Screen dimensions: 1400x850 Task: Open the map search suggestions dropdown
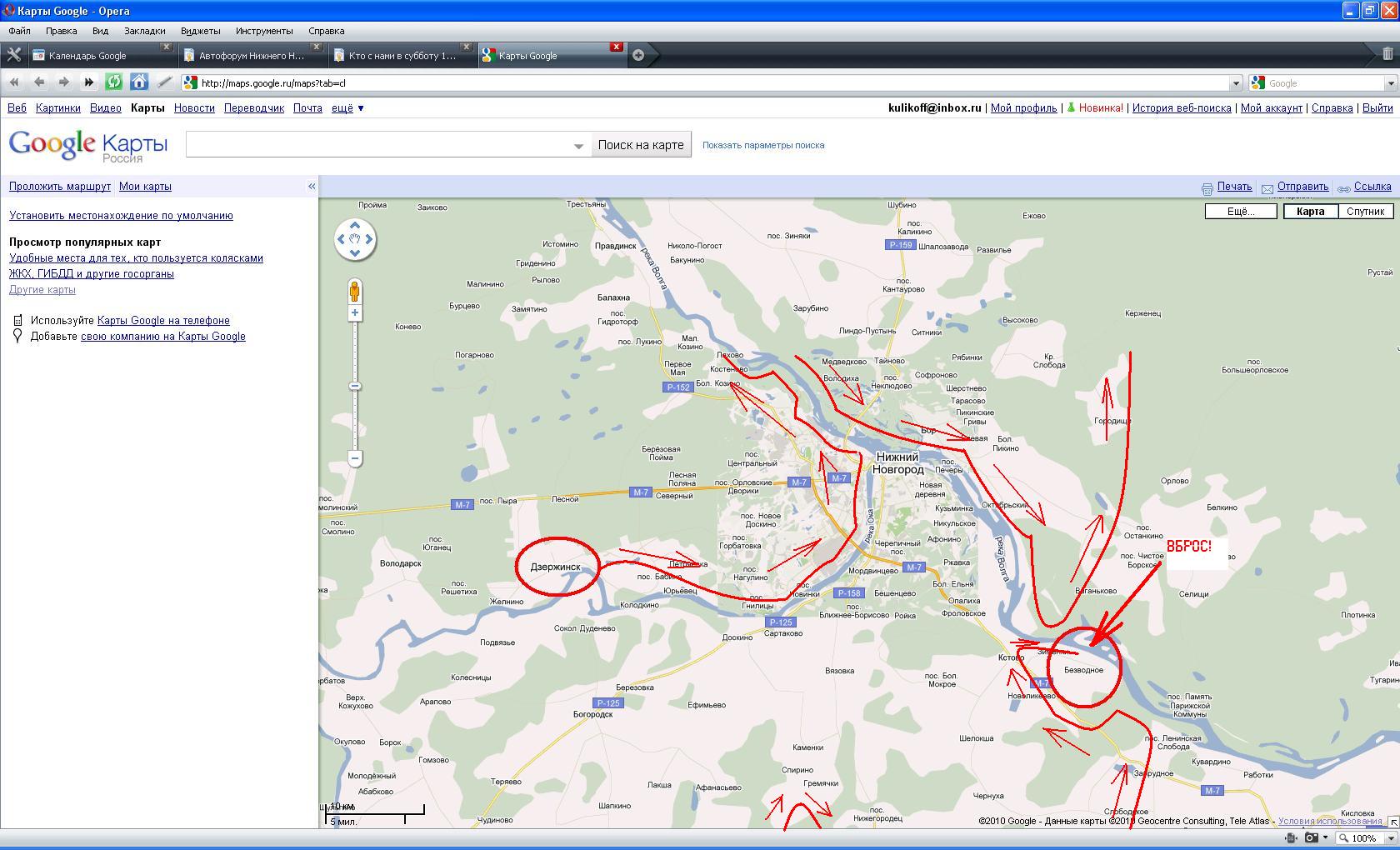pos(579,146)
